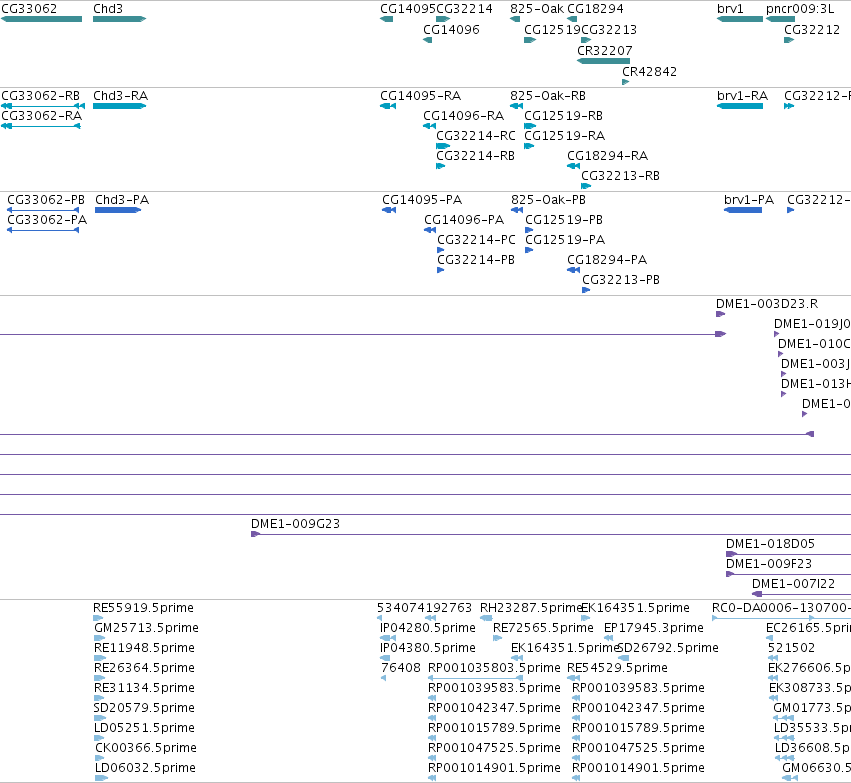Click the SD20579.5prime EST label
851x783 pixels.
pos(144,708)
